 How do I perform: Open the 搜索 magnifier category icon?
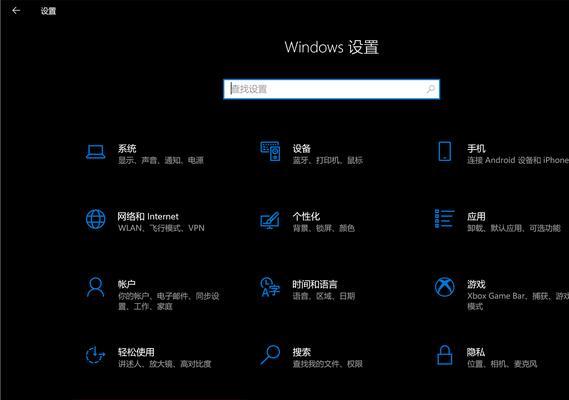pos(270,355)
